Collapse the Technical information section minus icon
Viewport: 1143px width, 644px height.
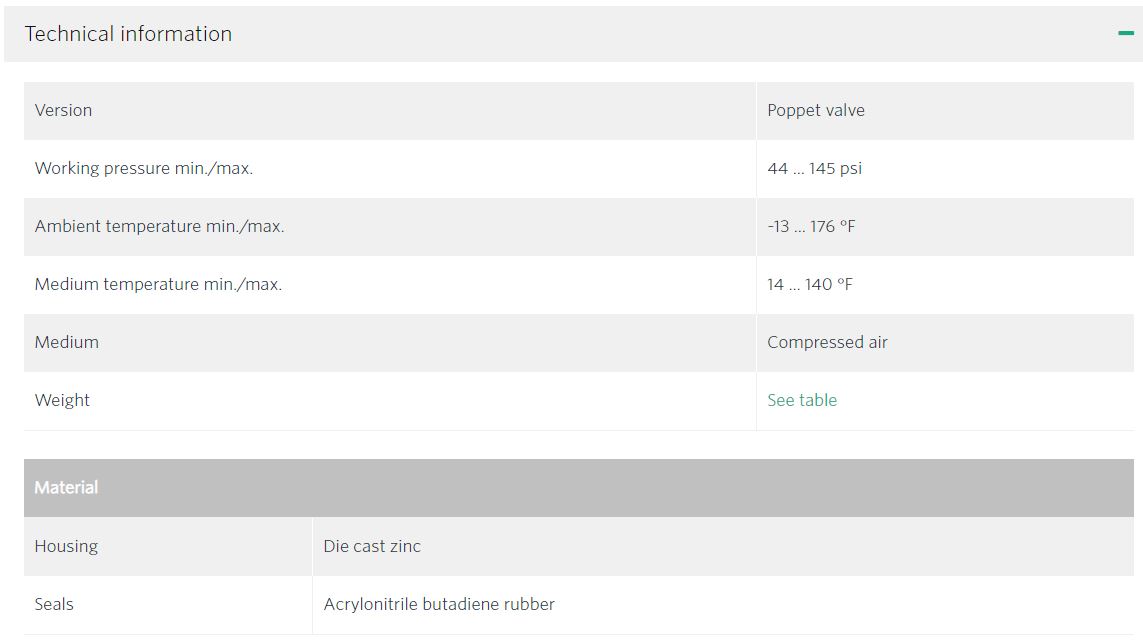[1126, 33]
